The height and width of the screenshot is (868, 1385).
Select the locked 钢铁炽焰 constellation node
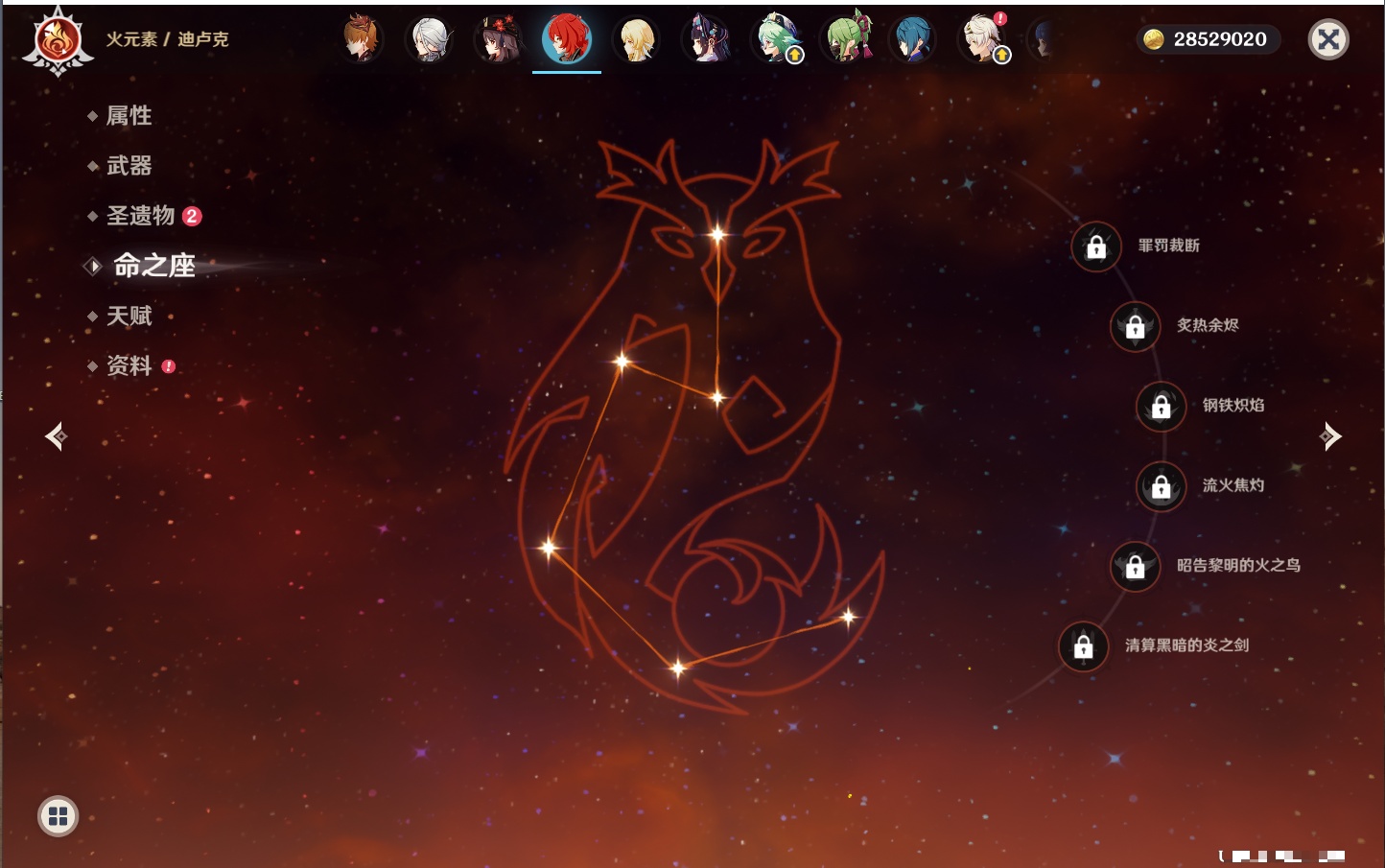pyautogui.click(x=1161, y=406)
